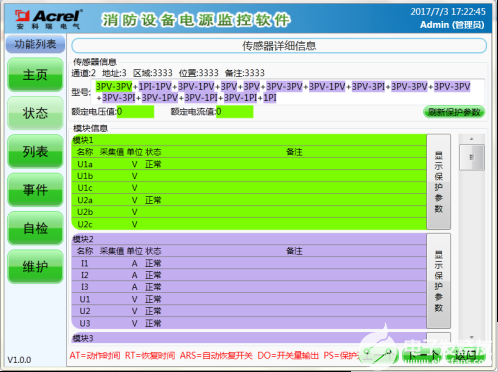Select the I2 row in 模块2

pos(249,275)
